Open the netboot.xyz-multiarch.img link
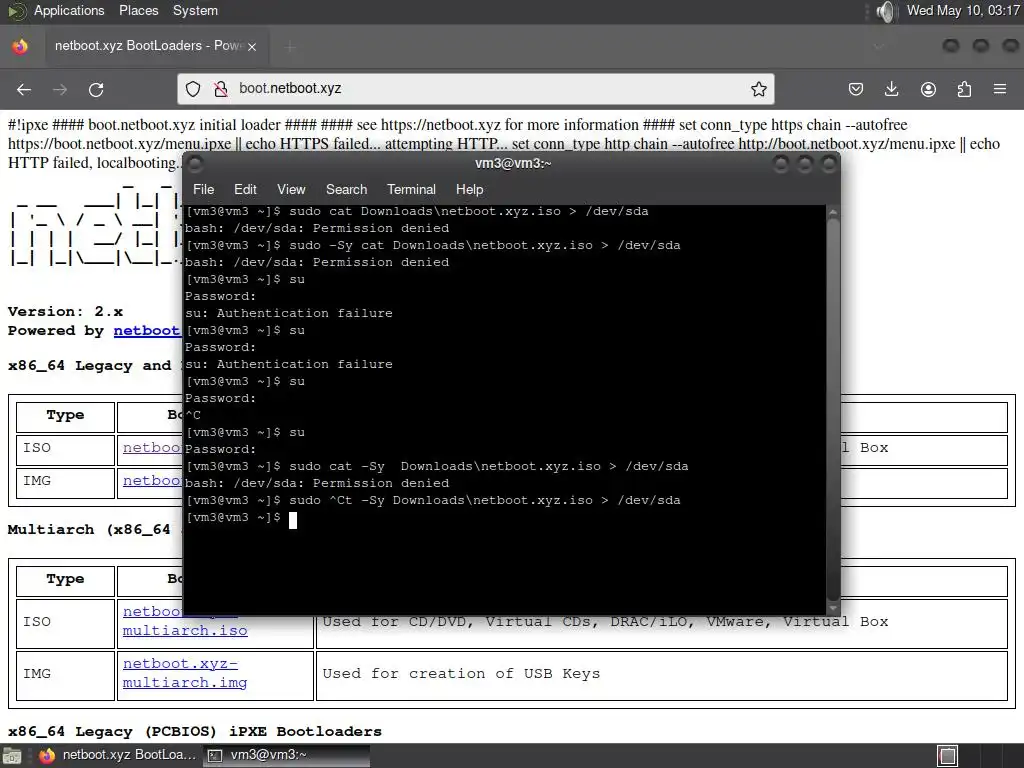The width and height of the screenshot is (1024, 768). click(185, 673)
